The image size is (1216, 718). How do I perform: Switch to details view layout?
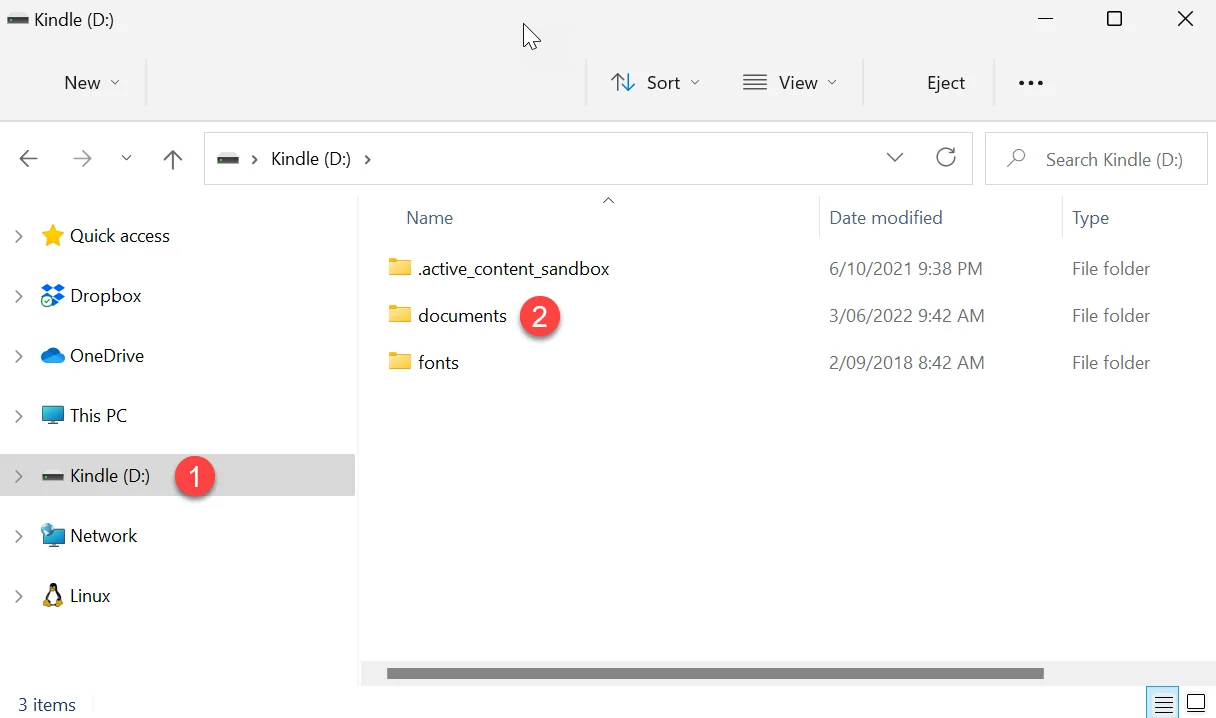pyautogui.click(x=1163, y=705)
